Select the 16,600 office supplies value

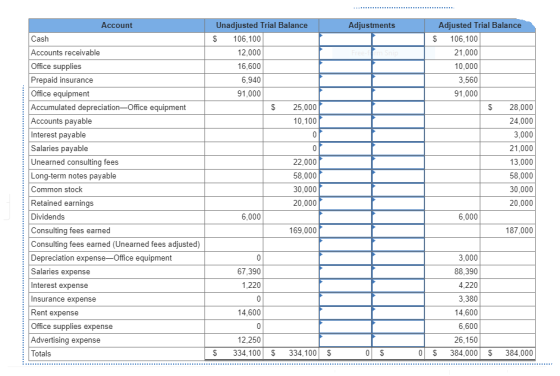249,66
